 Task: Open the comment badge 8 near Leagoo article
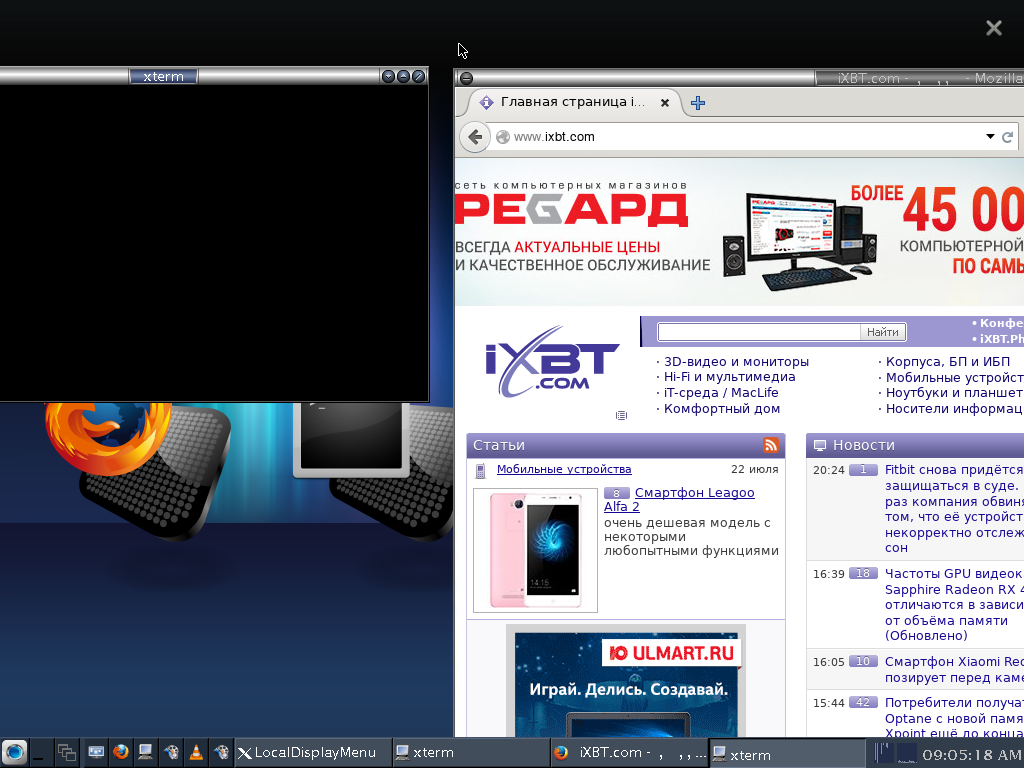[x=616, y=493]
